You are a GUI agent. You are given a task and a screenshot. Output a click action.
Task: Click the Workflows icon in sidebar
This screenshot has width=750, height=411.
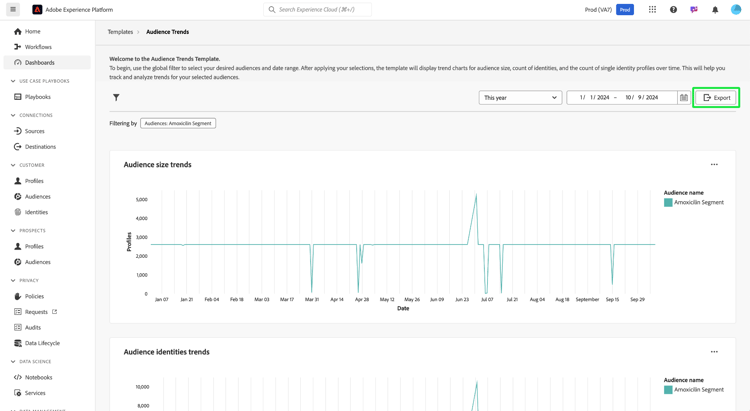[18, 47]
